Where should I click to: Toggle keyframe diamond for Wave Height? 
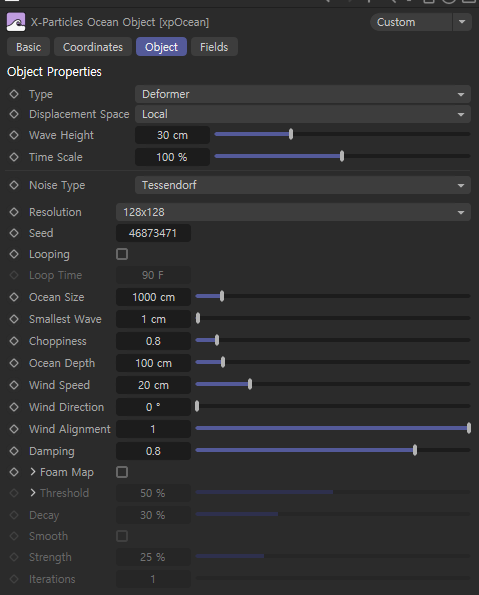pyautogui.click(x=14, y=135)
